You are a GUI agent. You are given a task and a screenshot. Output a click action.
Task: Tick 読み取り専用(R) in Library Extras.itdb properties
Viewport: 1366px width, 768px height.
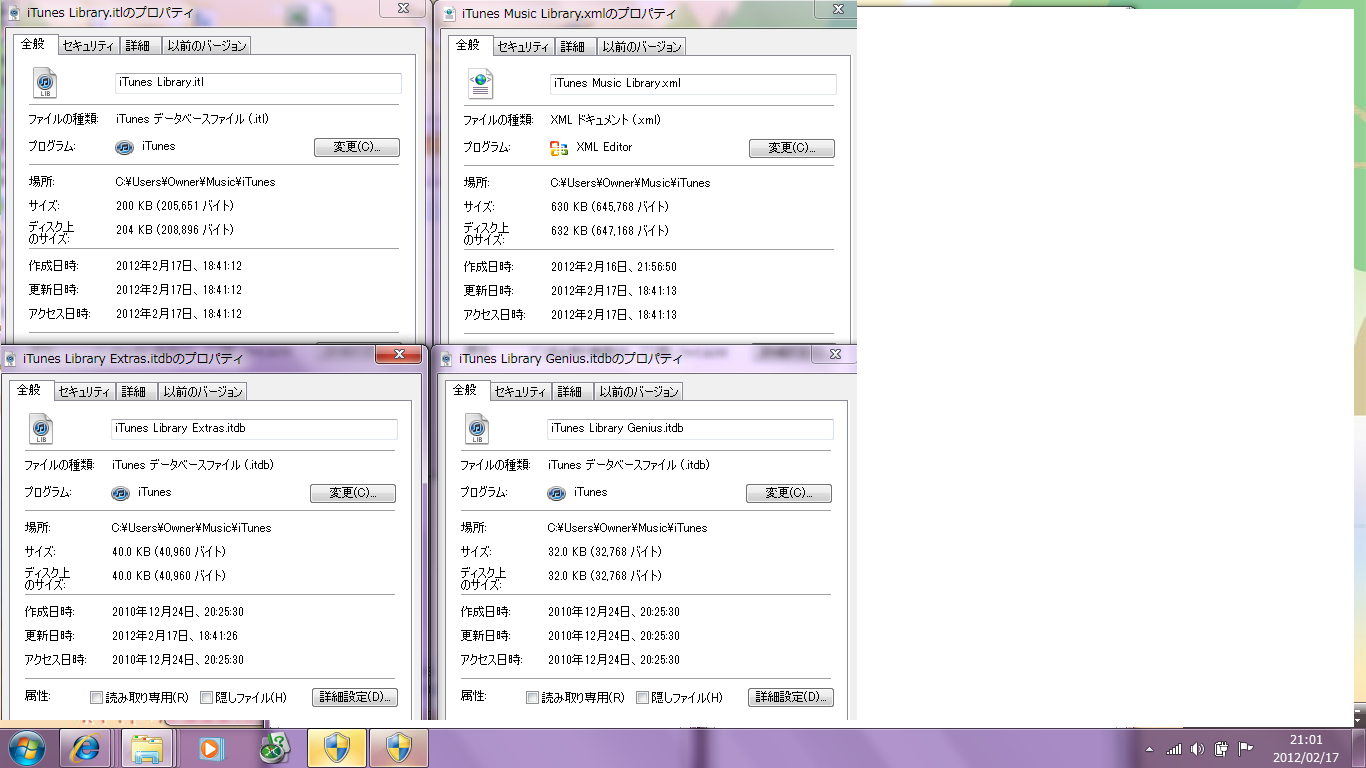click(96, 698)
